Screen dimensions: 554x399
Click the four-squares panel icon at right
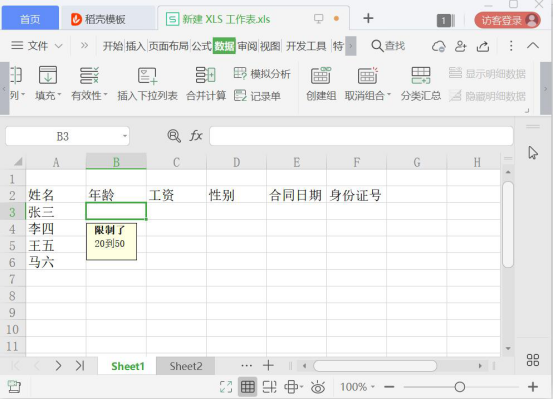point(533,360)
